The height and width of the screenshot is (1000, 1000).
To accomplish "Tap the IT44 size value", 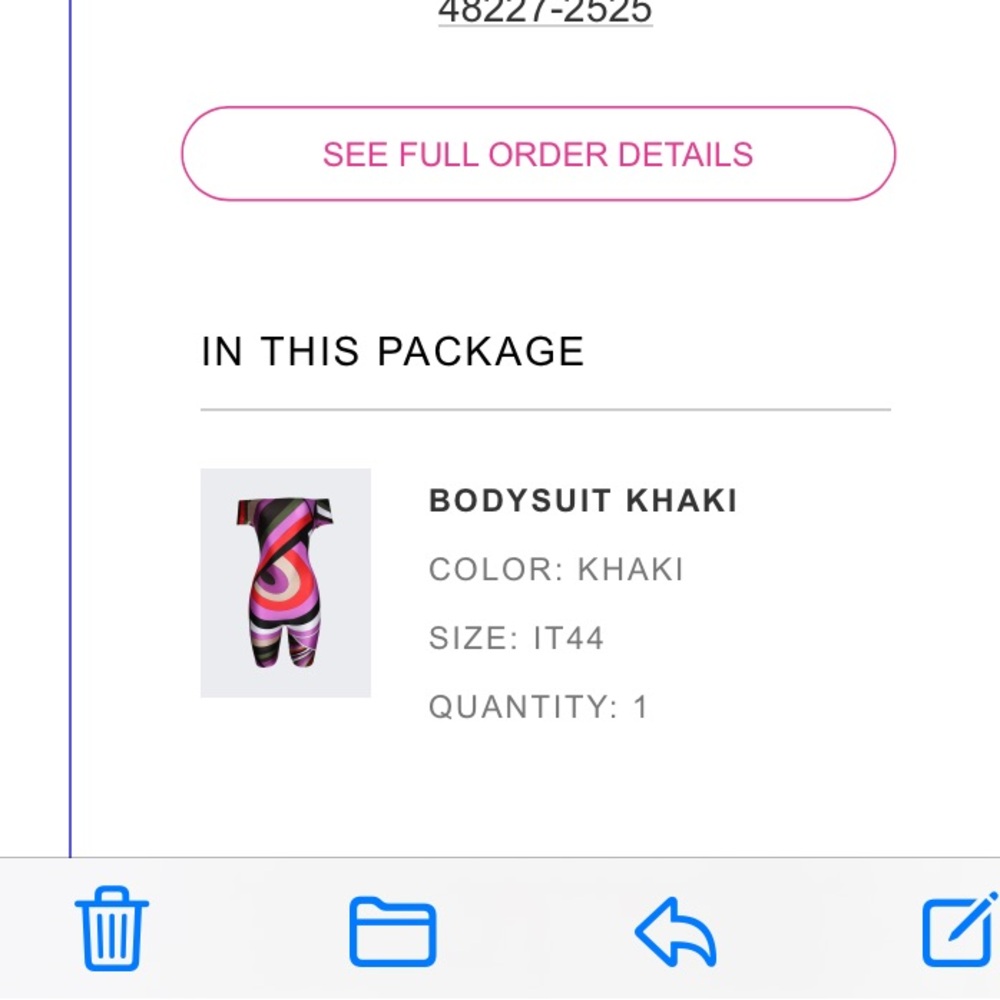I will click(568, 638).
